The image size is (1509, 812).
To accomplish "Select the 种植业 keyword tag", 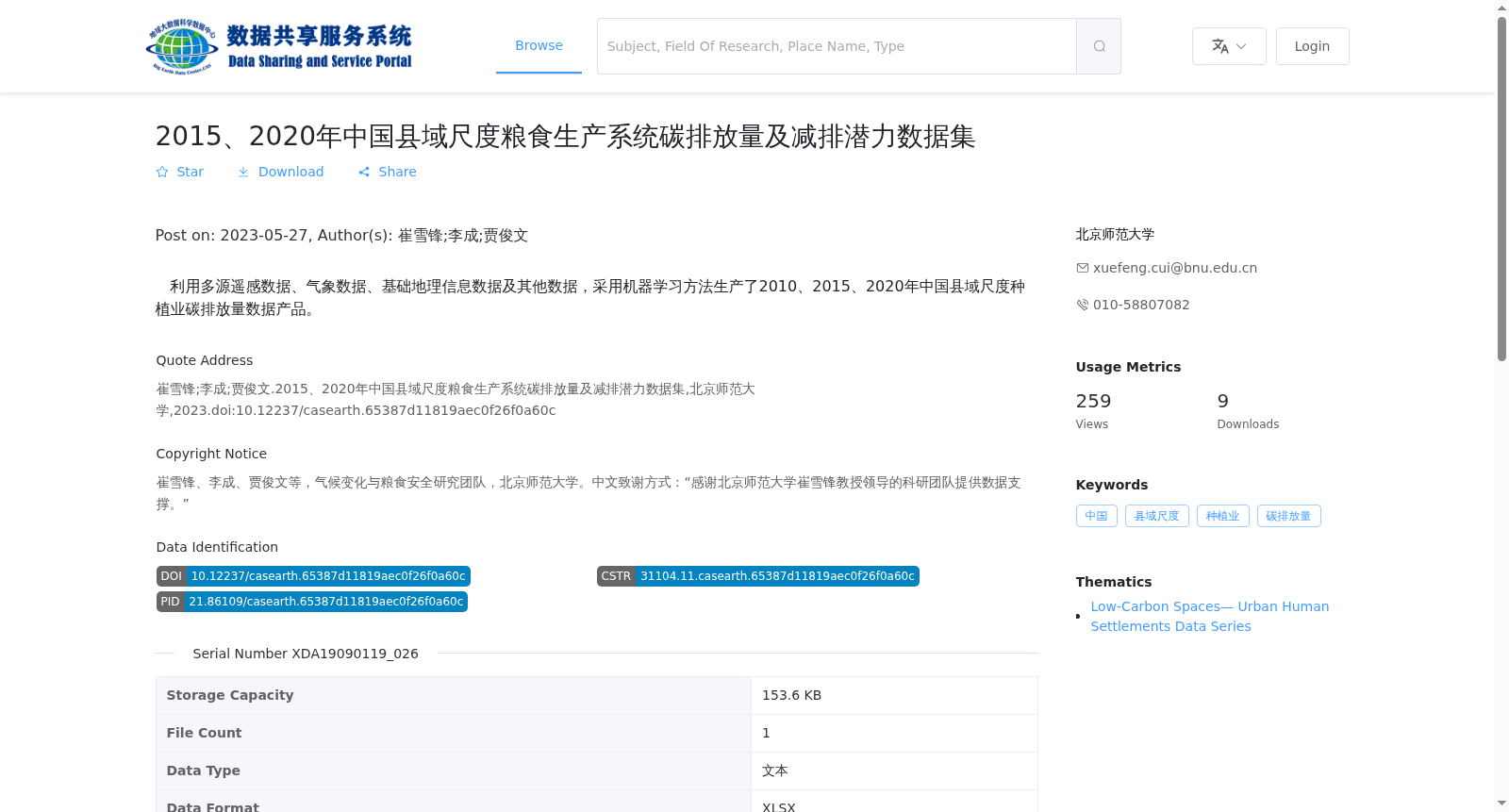I will click(x=1222, y=516).
